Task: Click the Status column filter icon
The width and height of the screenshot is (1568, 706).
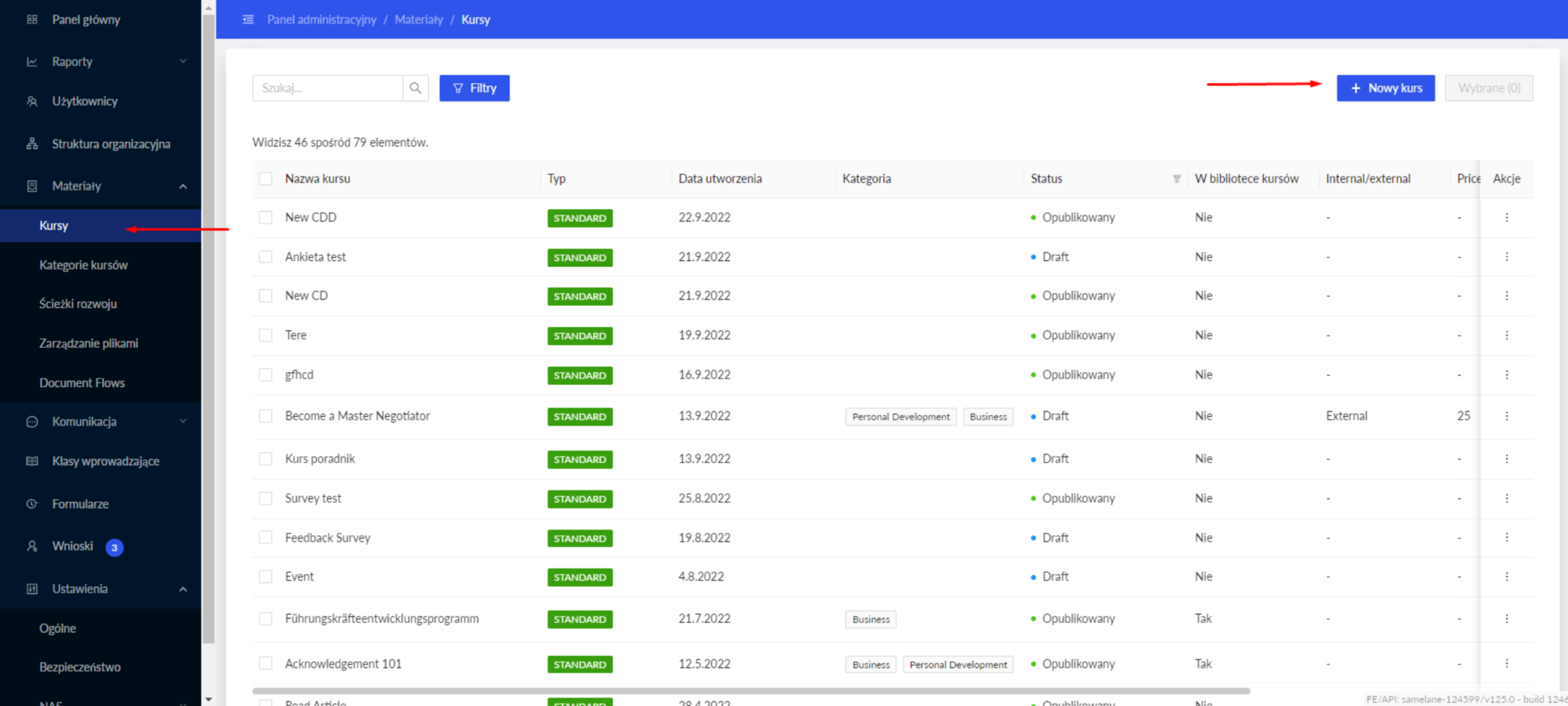Action: coord(1176,179)
